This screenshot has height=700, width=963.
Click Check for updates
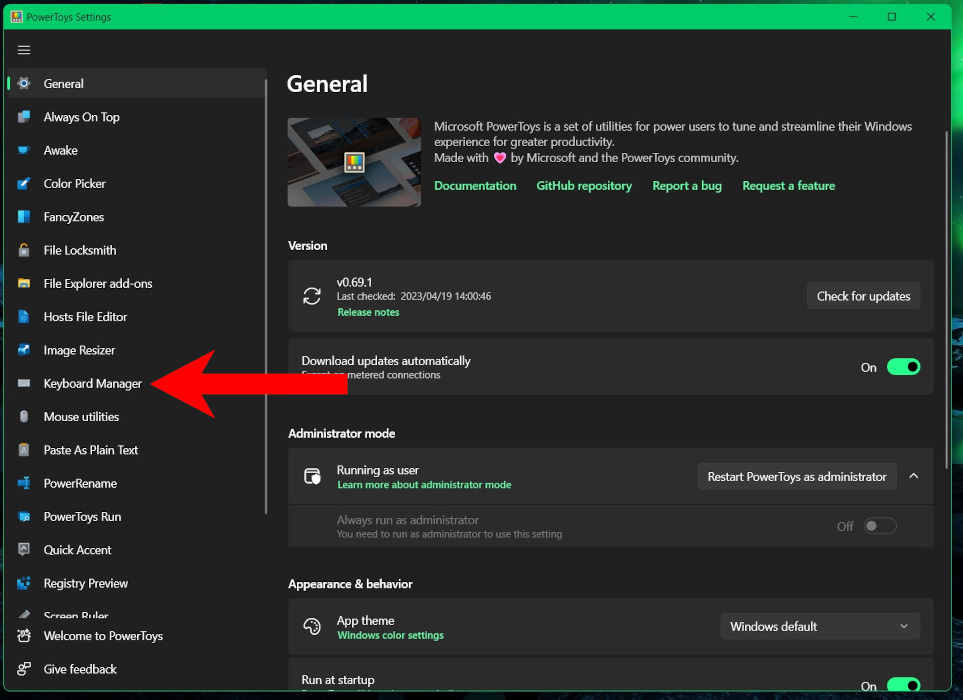point(862,295)
